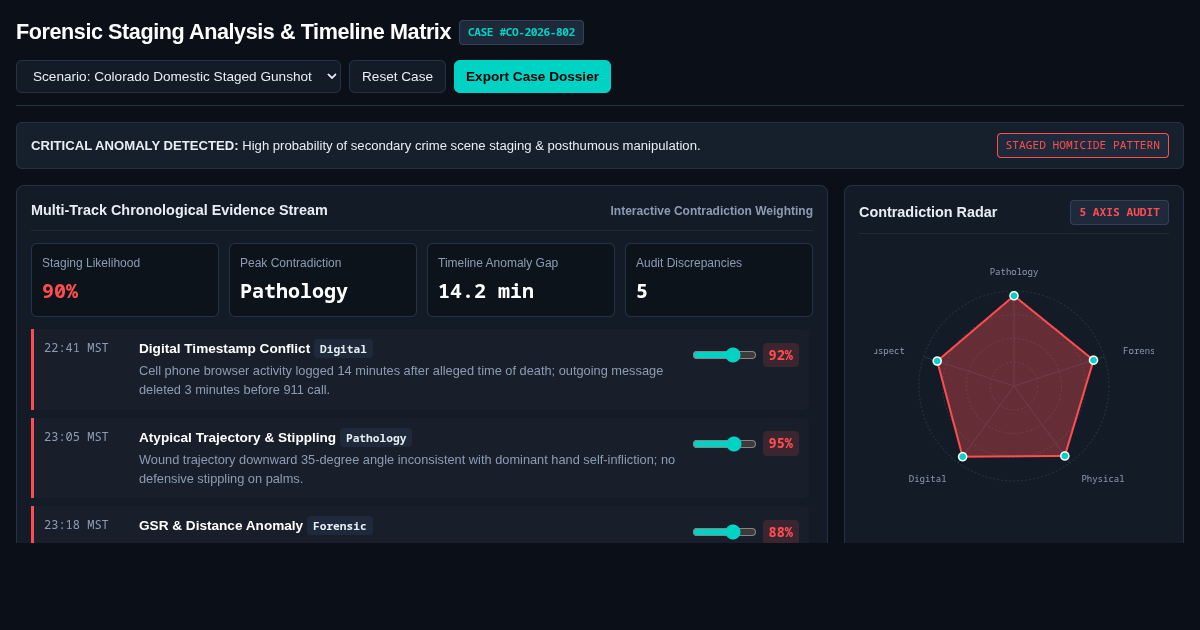
Task: Click the Contradiction Radar heading
Action: point(928,212)
